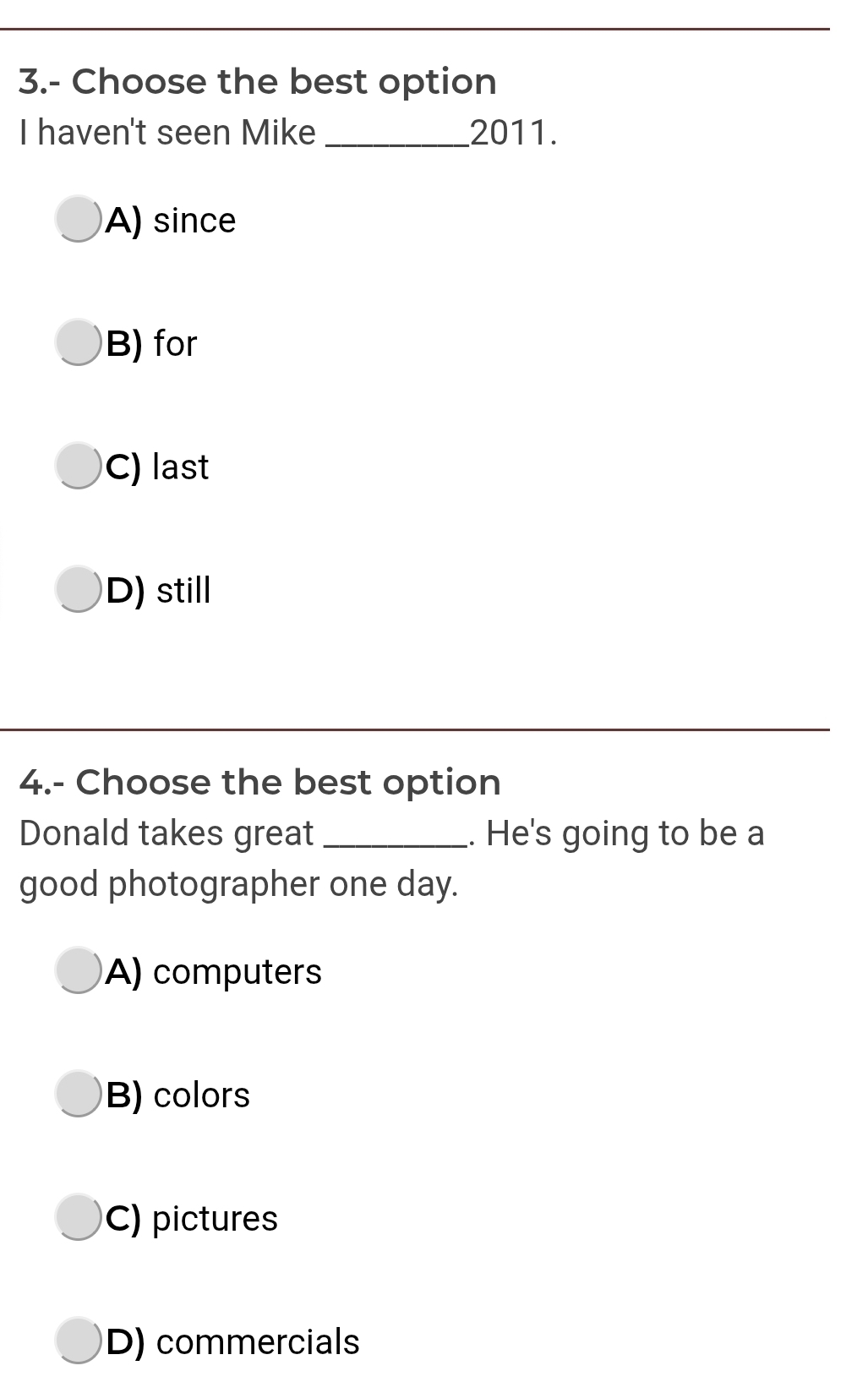
Task: Pick the radio button next to 'still'
Action: (x=78, y=589)
